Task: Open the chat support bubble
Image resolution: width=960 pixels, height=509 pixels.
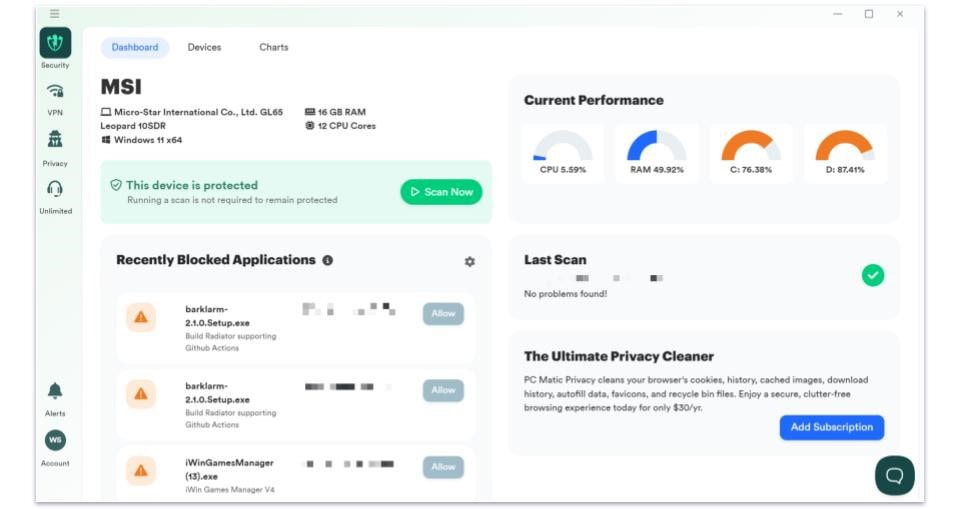Action: click(894, 475)
